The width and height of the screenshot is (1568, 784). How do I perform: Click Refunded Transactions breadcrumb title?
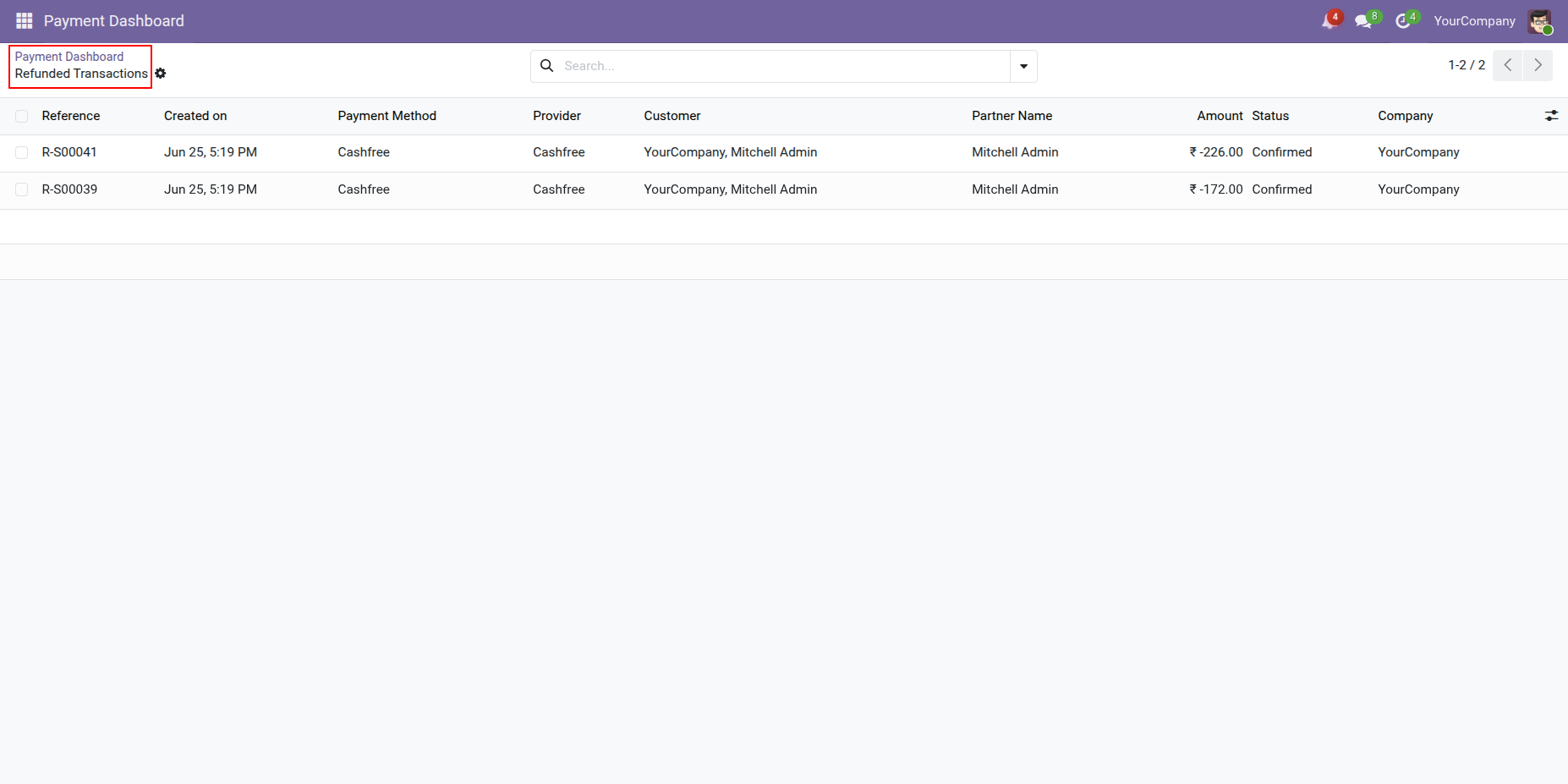[81, 74]
